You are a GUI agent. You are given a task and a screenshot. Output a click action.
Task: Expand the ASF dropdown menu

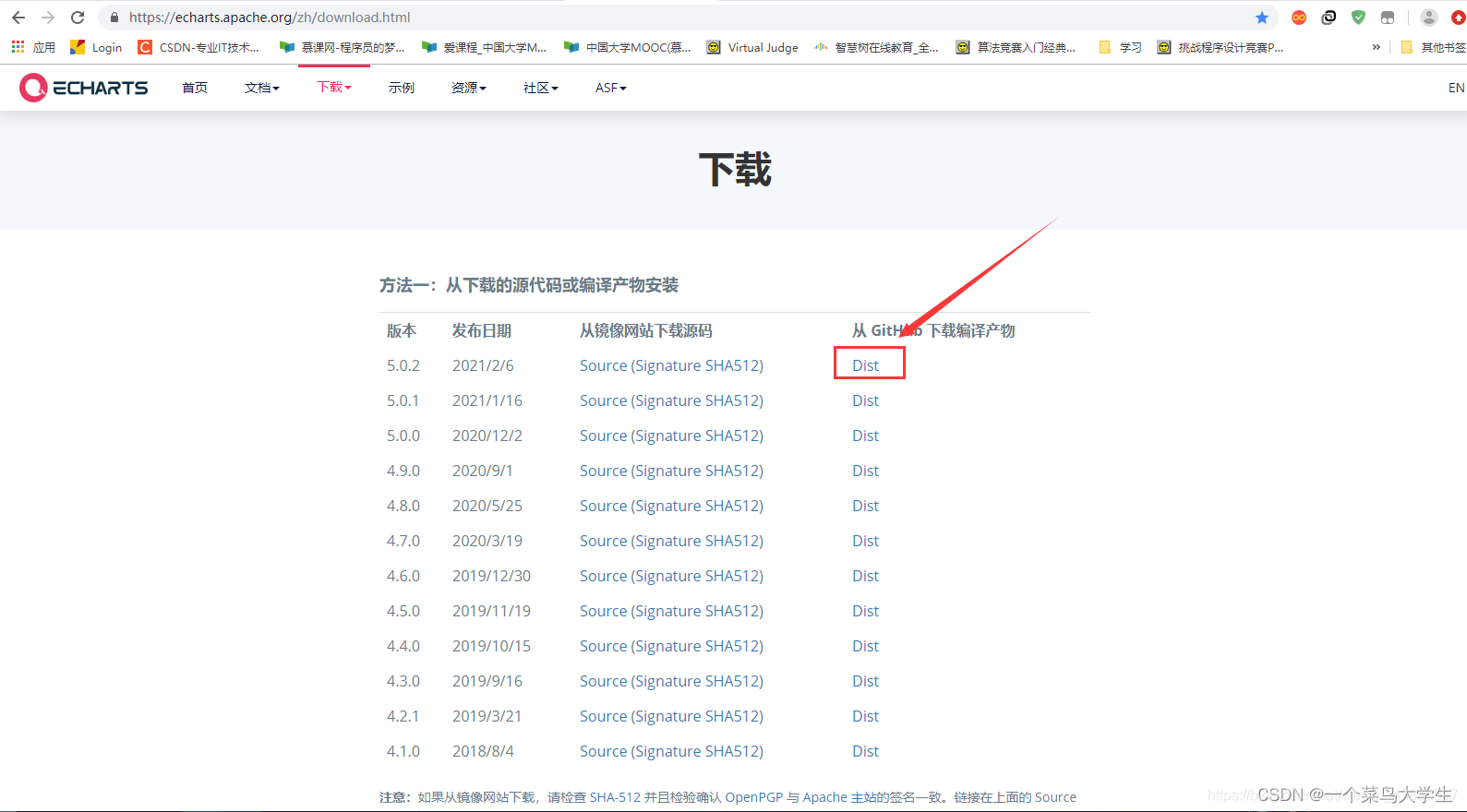point(610,88)
